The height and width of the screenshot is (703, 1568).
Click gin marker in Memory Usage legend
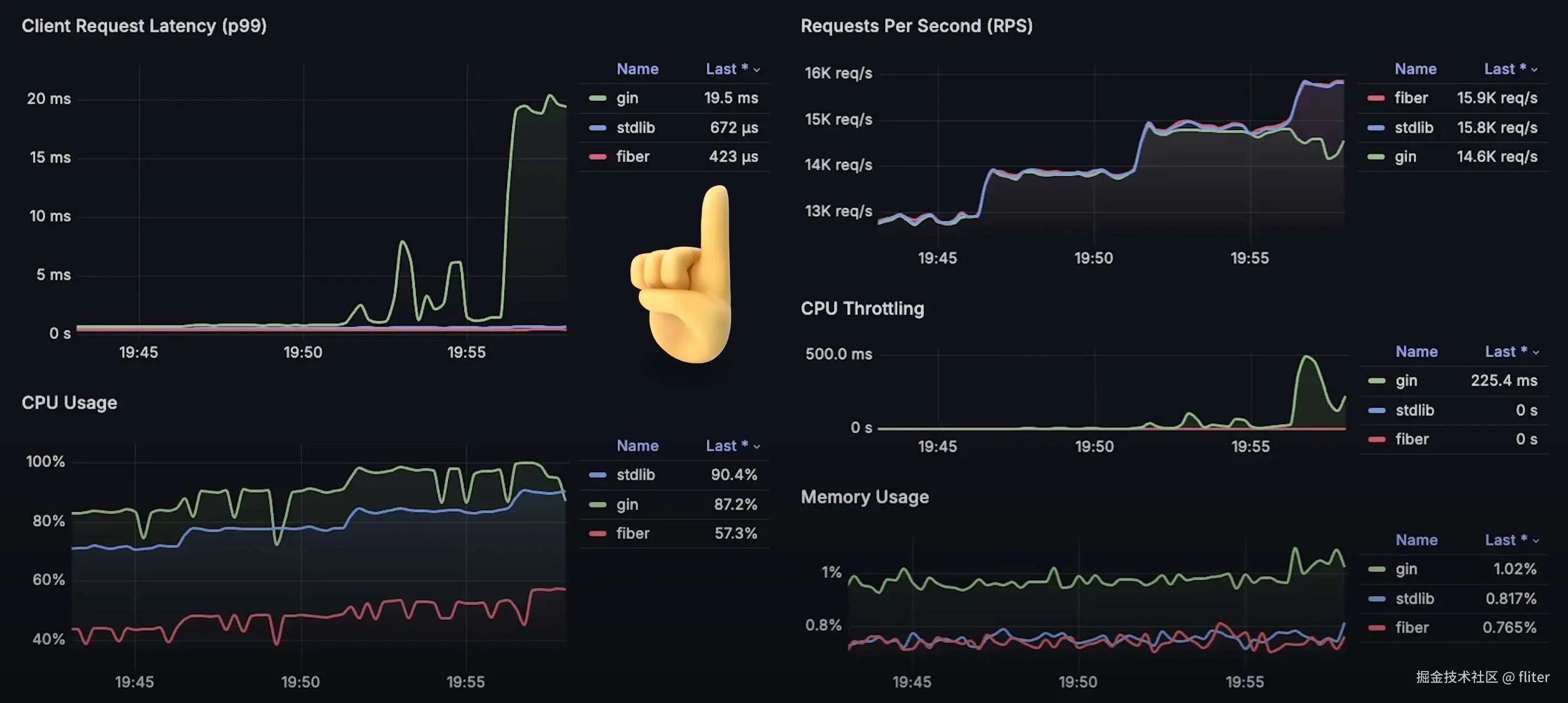[x=1376, y=569]
